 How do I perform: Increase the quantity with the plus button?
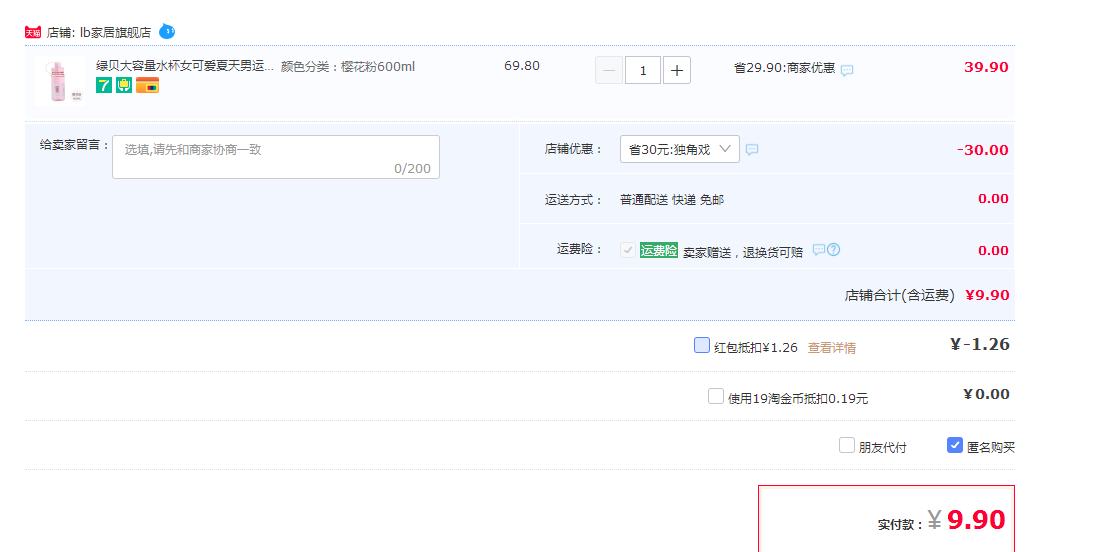[677, 70]
